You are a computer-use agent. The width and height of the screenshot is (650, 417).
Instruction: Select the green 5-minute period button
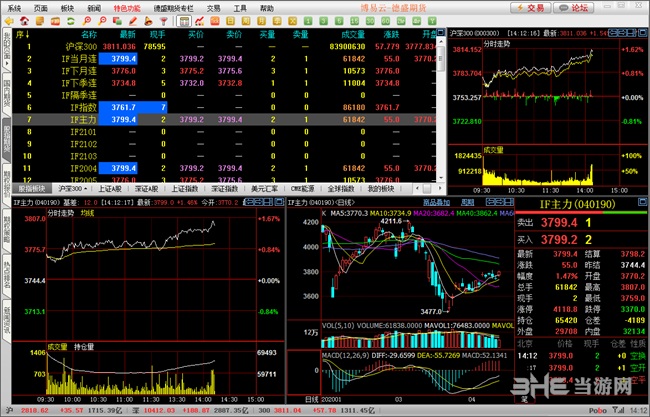339,21
